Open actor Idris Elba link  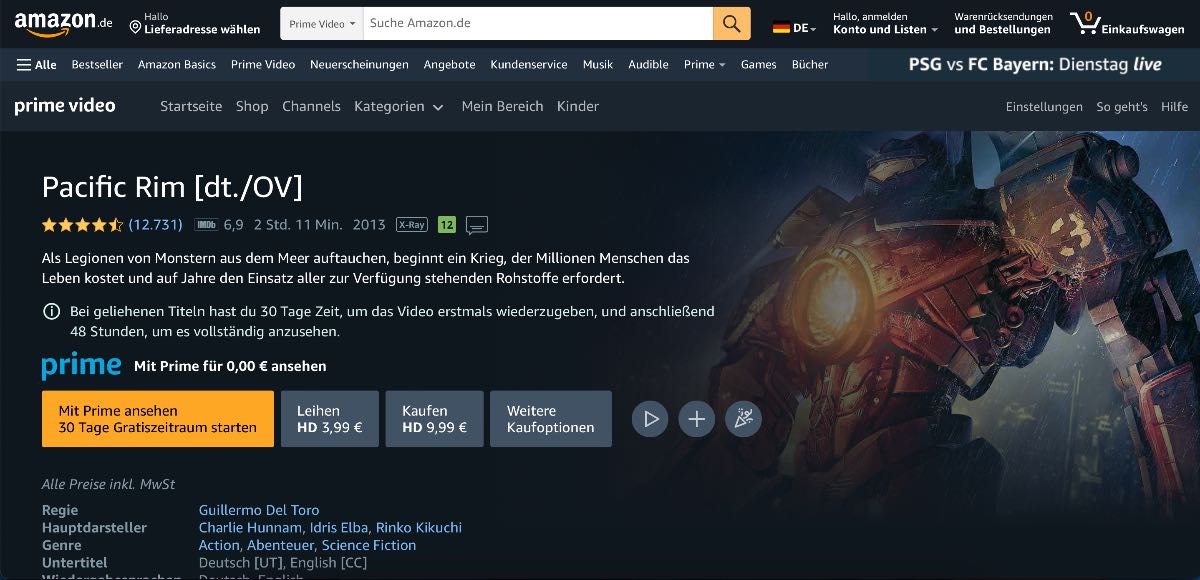(x=340, y=528)
